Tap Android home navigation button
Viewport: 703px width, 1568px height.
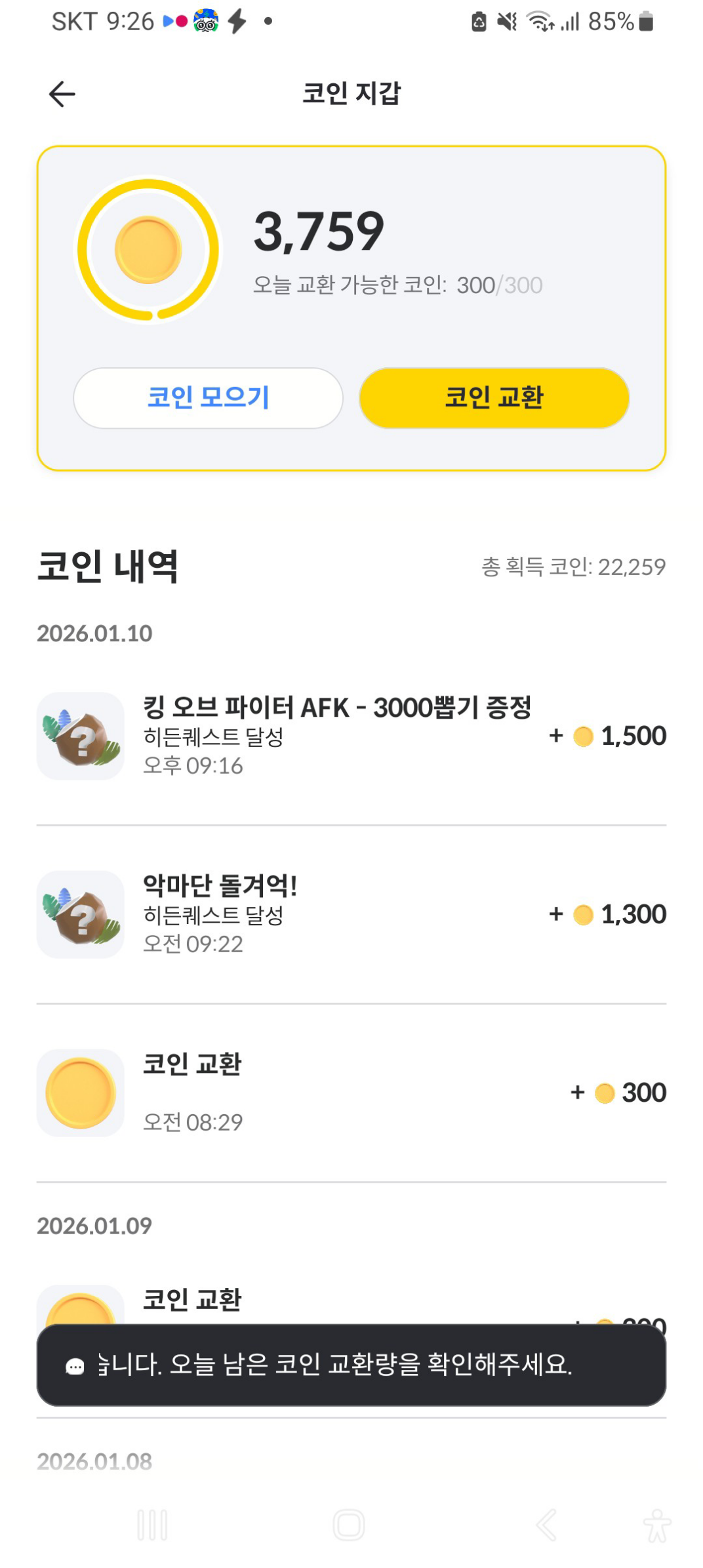point(349,1525)
